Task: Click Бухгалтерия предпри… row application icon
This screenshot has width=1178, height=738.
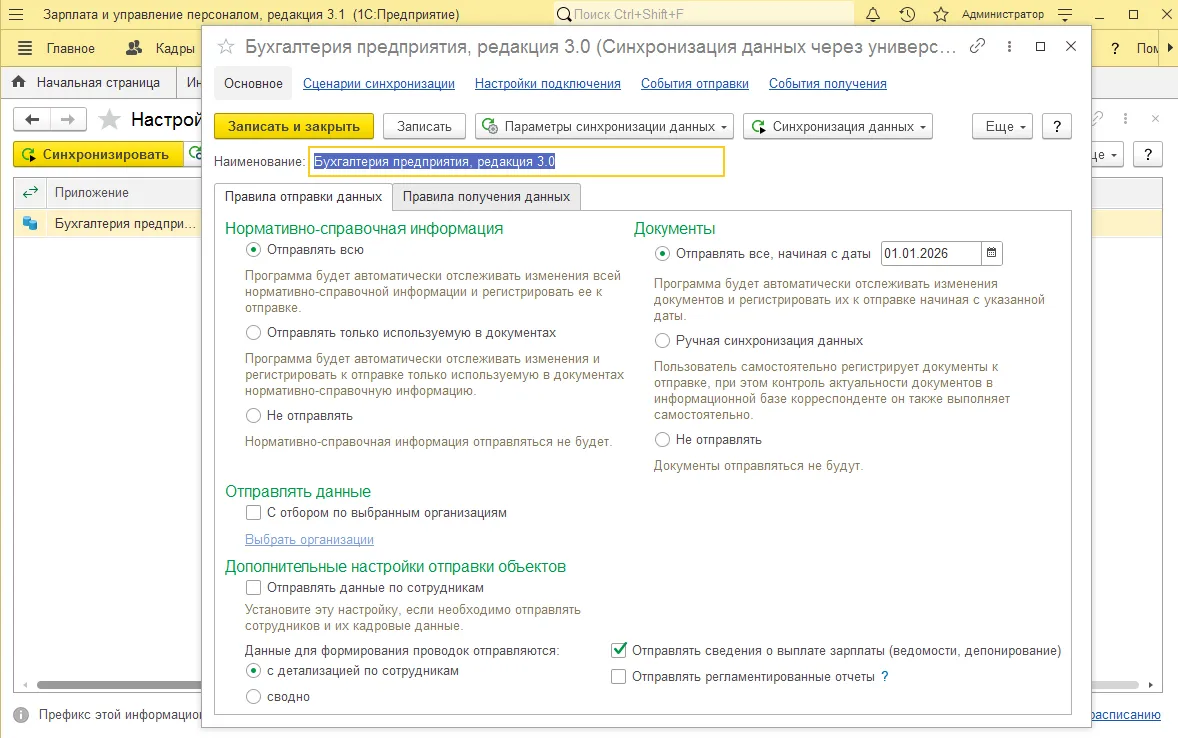Action: (x=30, y=223)
